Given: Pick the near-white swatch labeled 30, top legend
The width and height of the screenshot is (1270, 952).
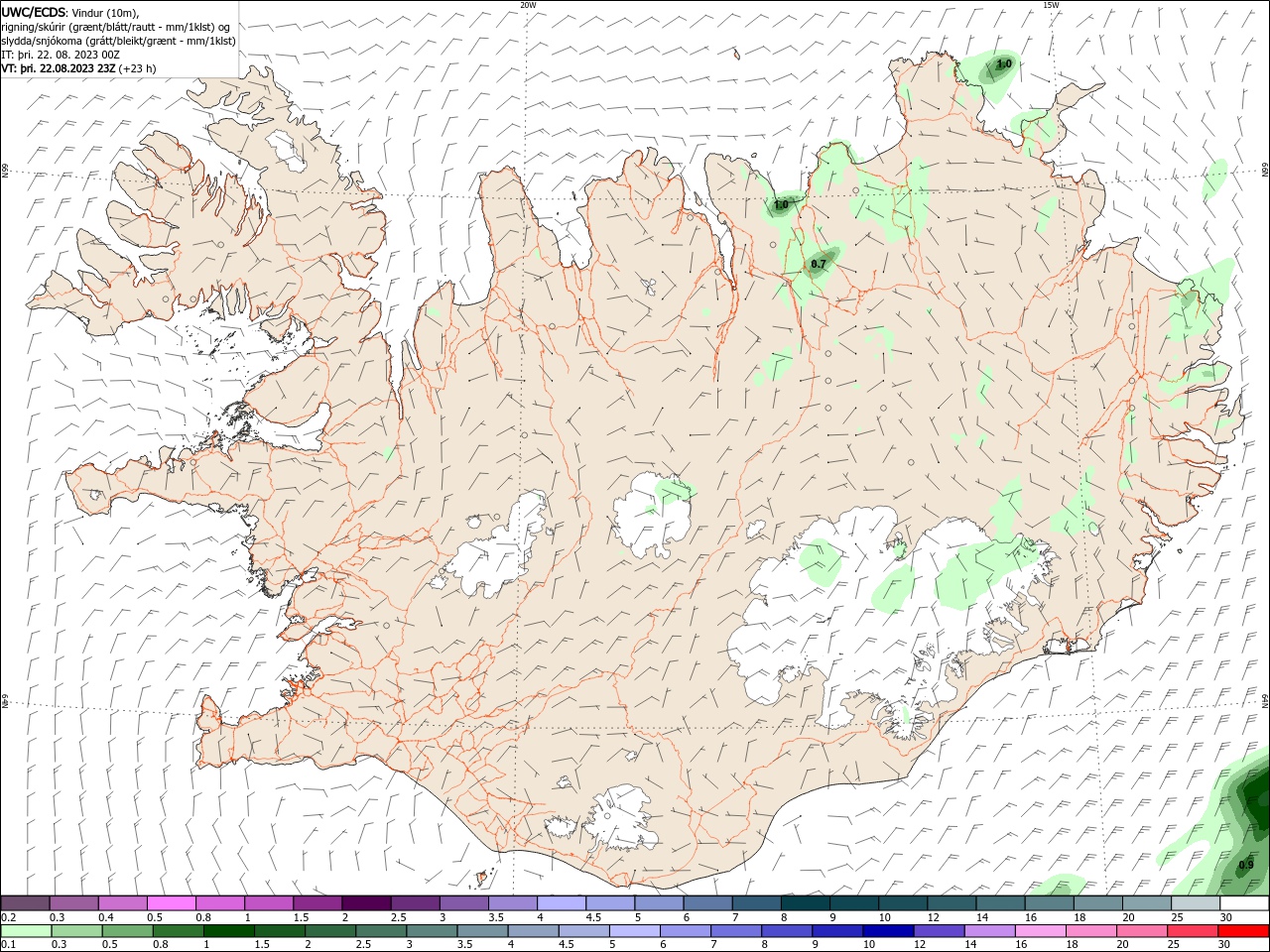Looking at the screenshot, I should tap(1243, 903).
